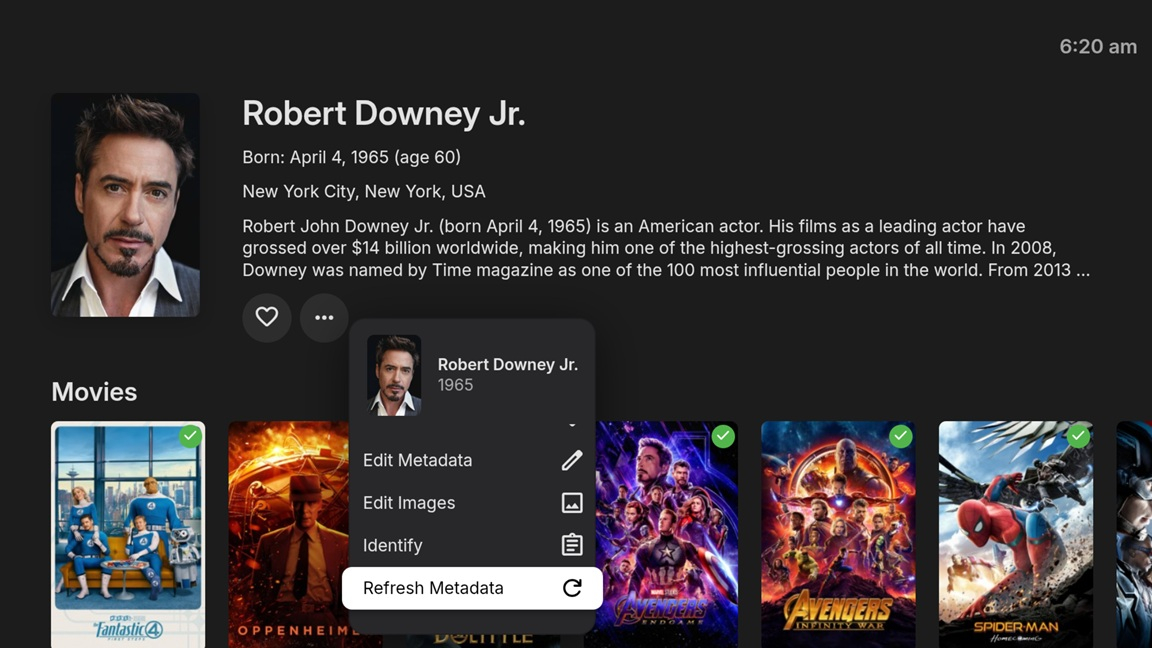Select the Edit Metadata menu entry
This screenshot has height=648, width=1152.
[418, 460]
